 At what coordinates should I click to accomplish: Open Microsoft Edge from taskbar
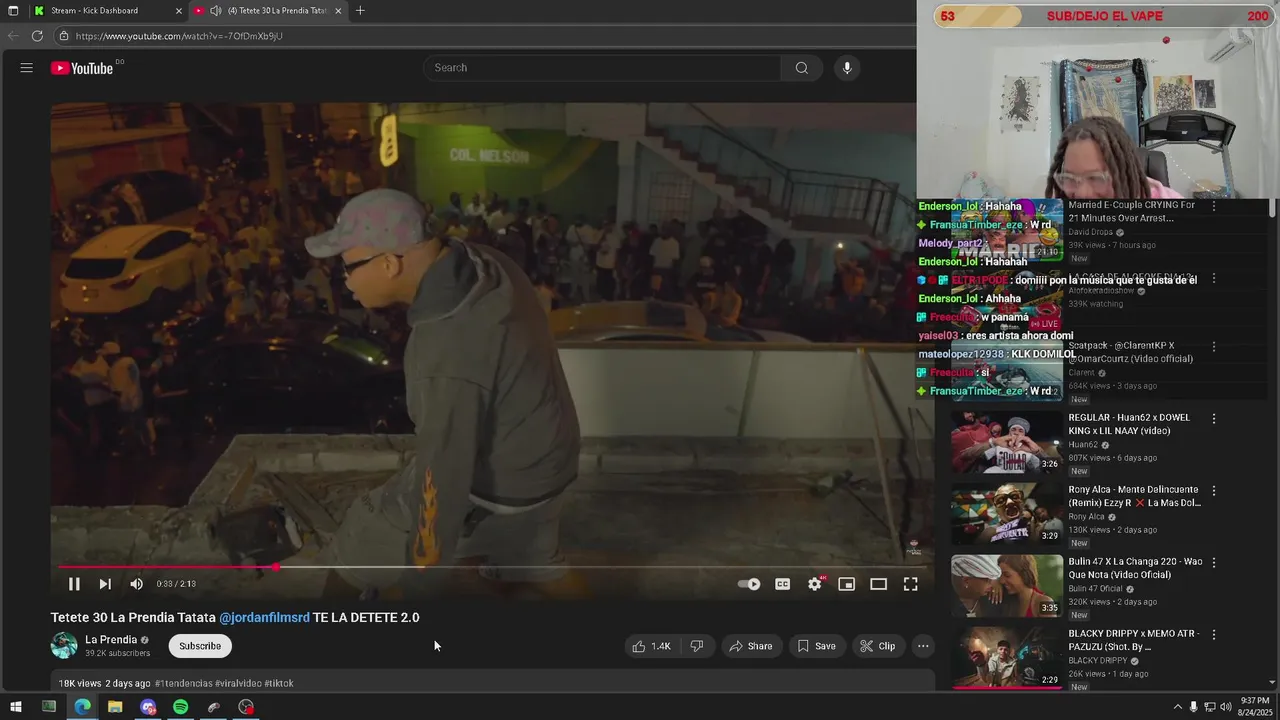pos(82,707)
